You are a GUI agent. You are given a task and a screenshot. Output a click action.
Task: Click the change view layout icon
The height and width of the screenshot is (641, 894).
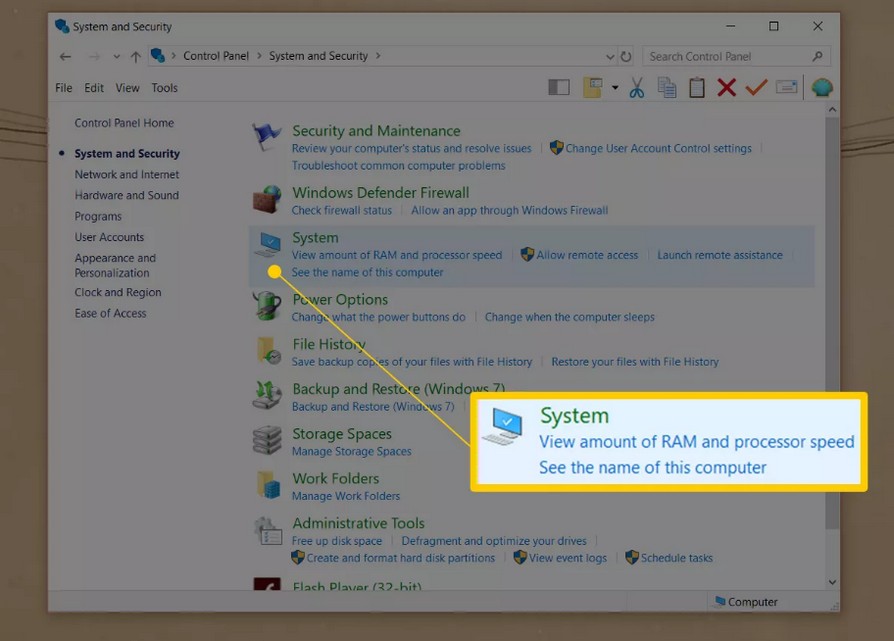pos(592,87)
